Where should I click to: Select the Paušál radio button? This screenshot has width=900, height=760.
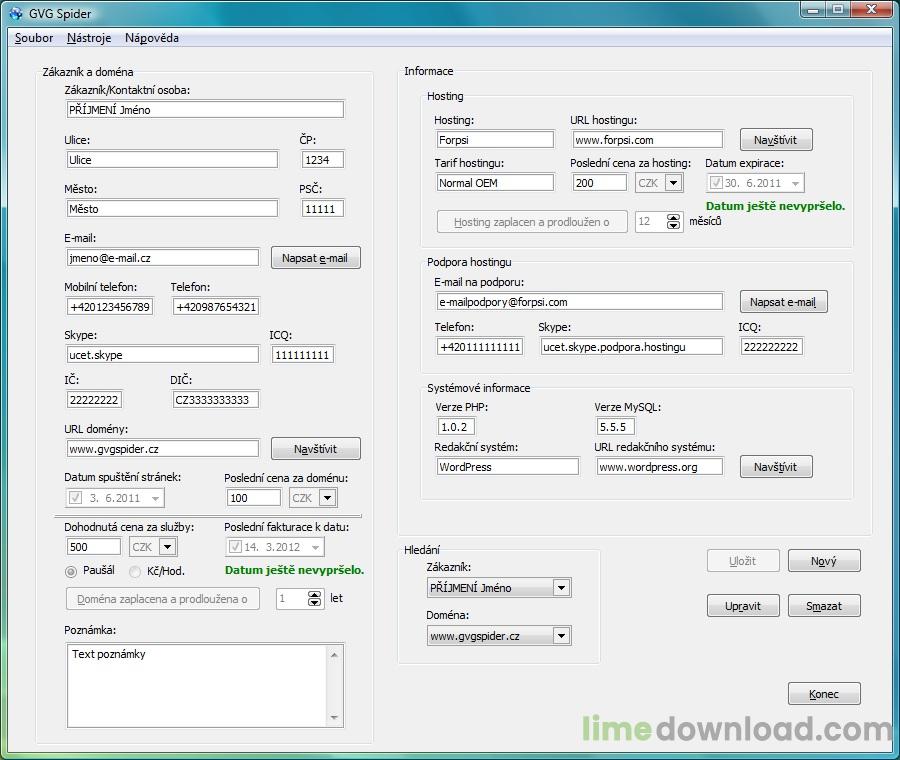71,571
